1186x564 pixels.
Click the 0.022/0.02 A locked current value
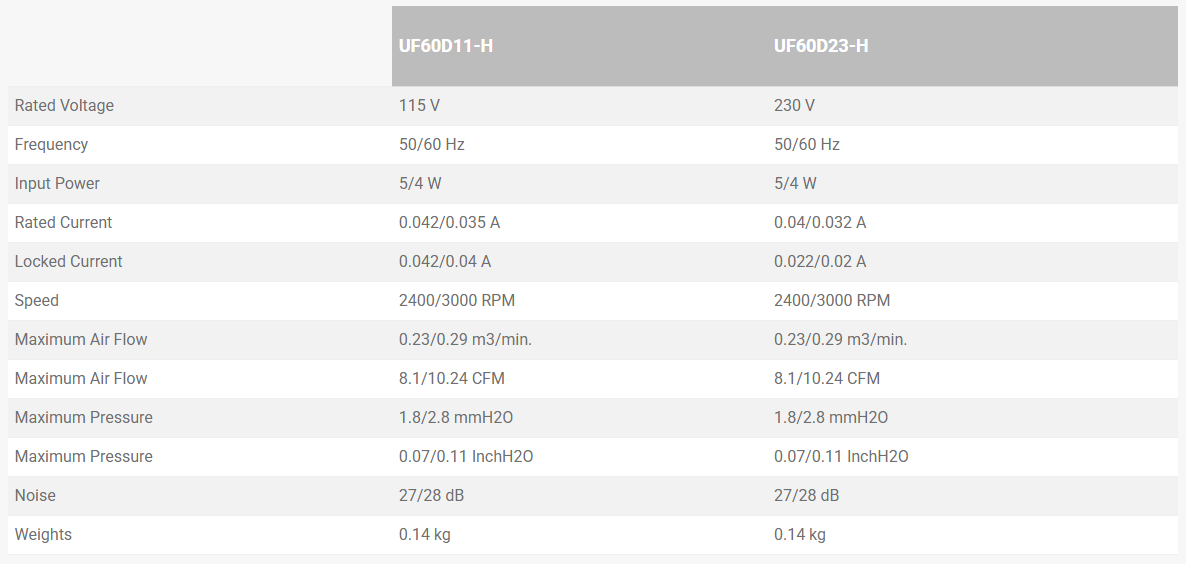(820, 262)
